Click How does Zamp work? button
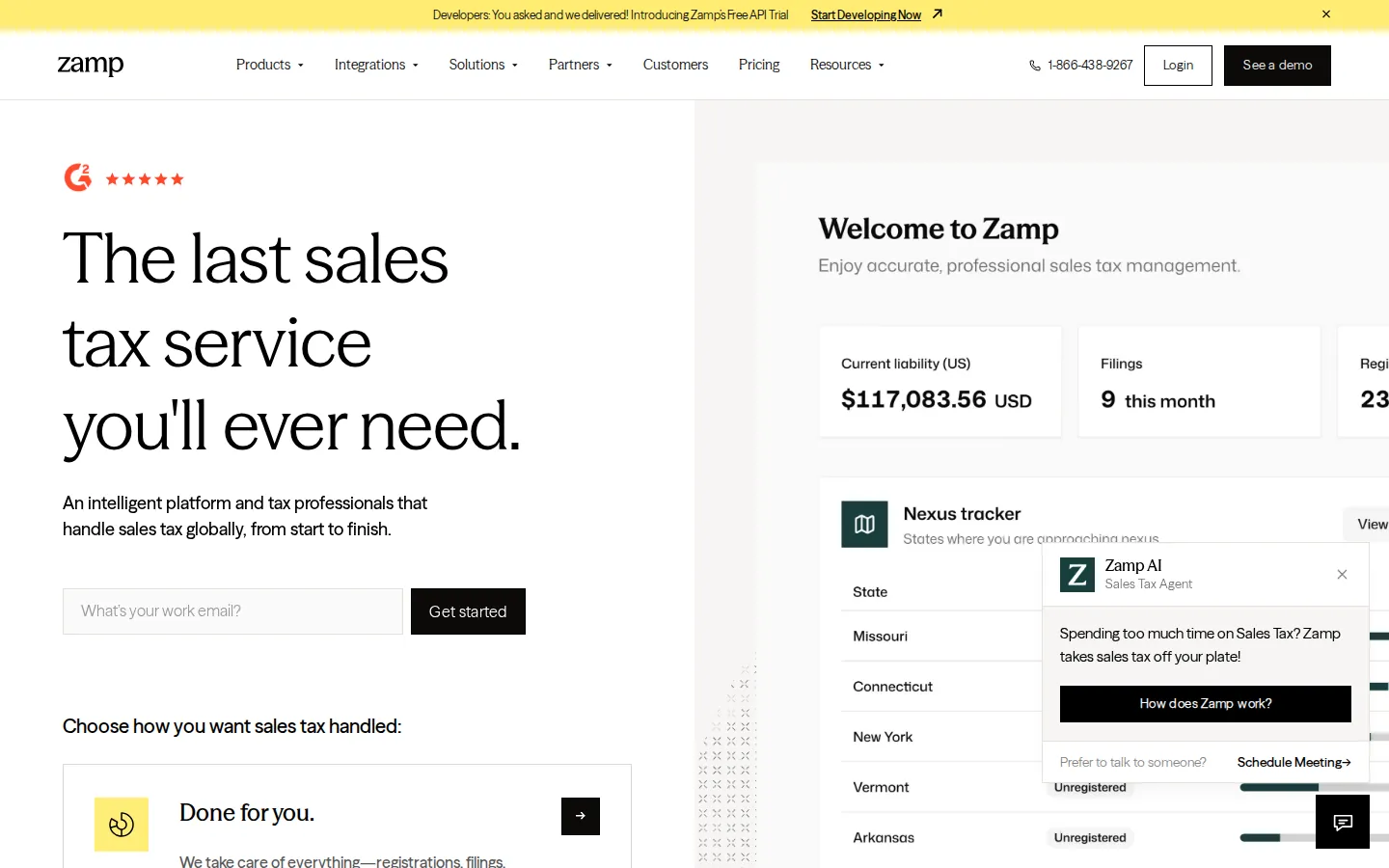 click(1206, 704)
